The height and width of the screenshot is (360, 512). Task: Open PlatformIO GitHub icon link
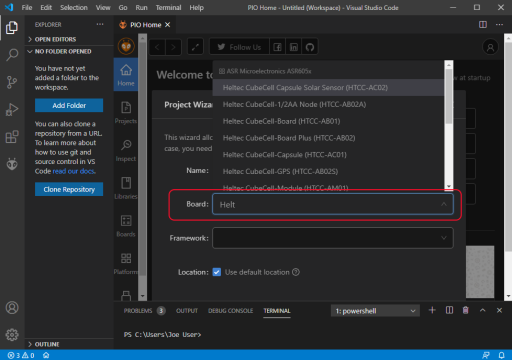(x=310, y=47)
